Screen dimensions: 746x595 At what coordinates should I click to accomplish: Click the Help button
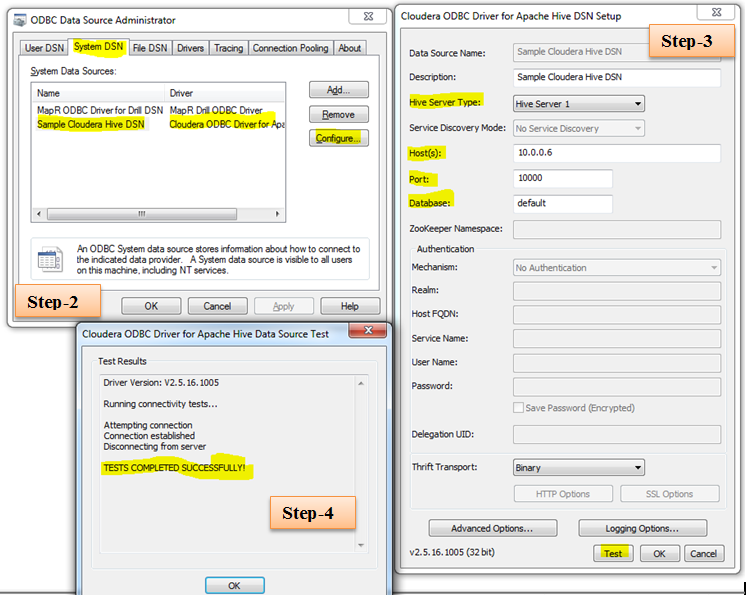(x=350, y=306)
